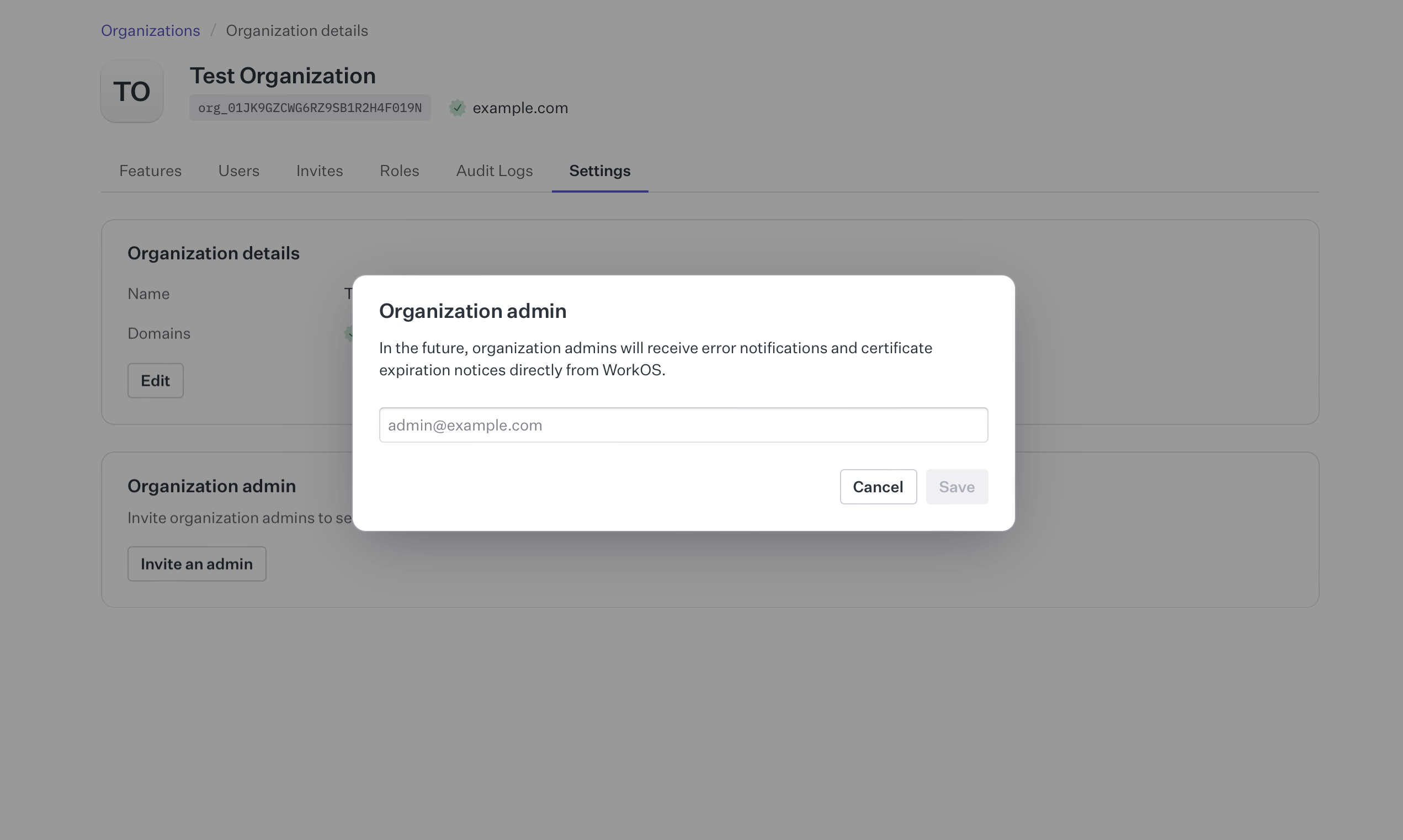
Task: Click the Organization details breadcrumb label
Action: 297,30
